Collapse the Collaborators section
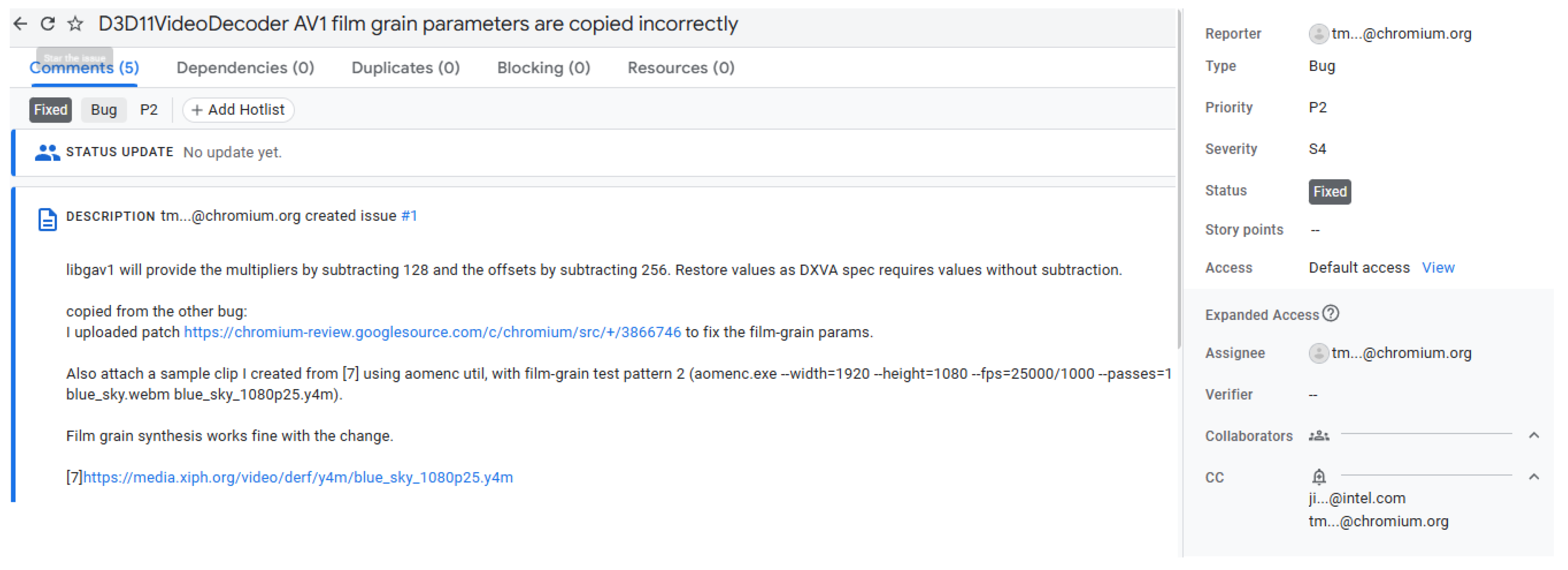Image resolution: width=1568 pixels, height=570 pixels. click(x=1534, y=435)
